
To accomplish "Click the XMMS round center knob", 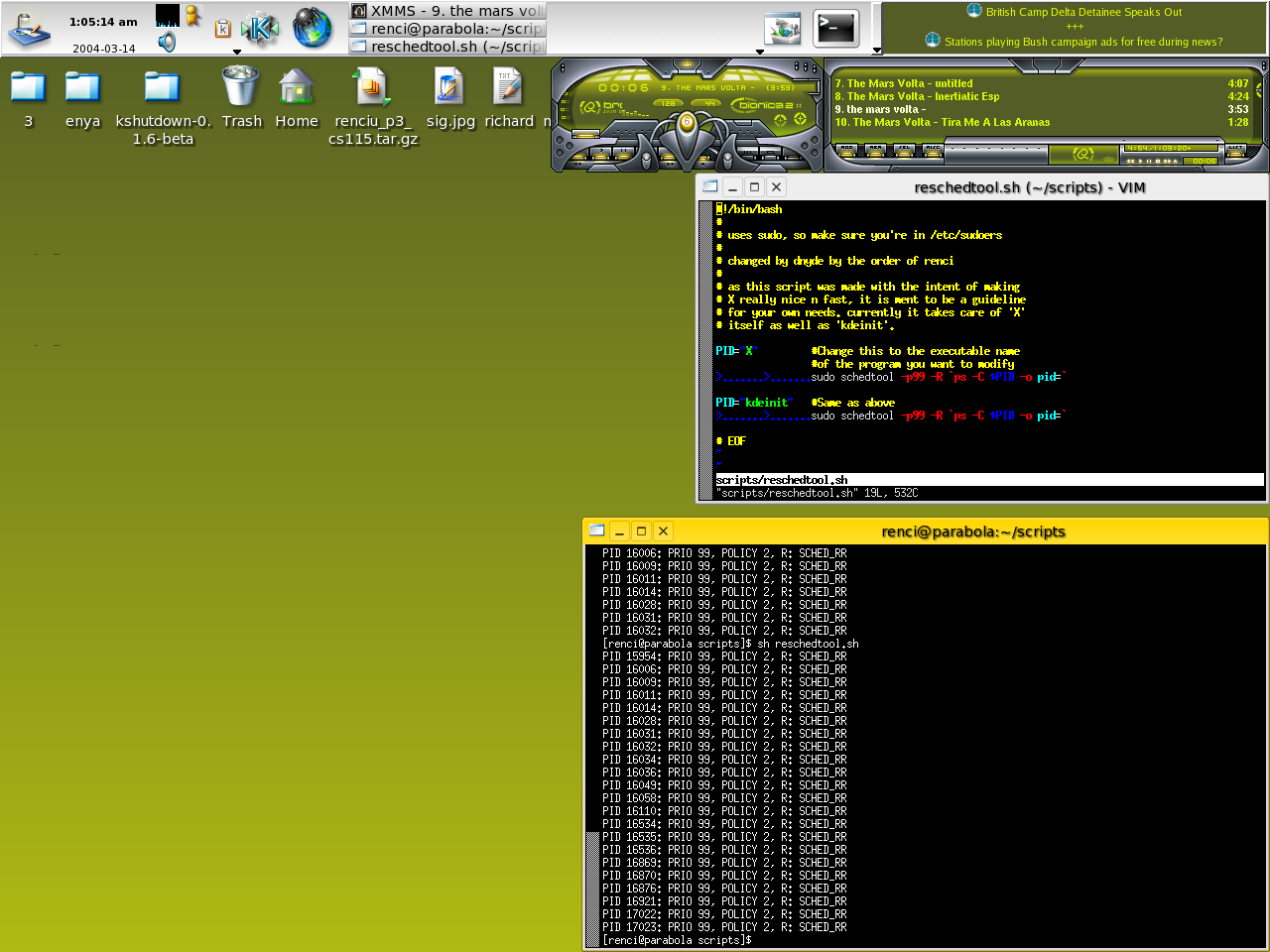I will pyautogui.click(x=687, y=122).
